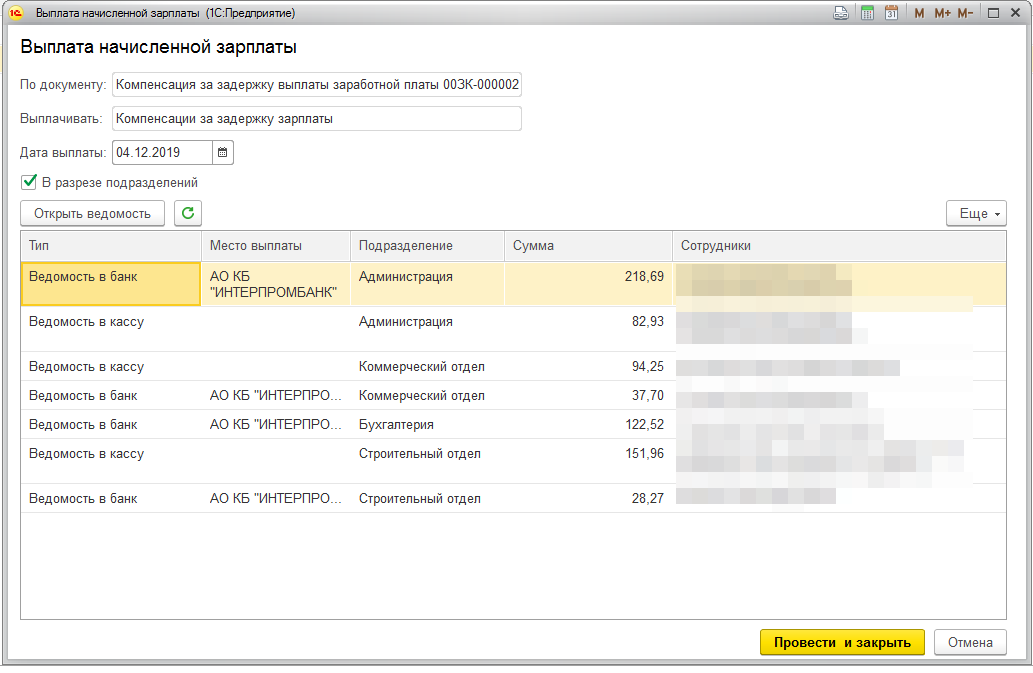Viewport: 1033px width, 673px height.
Task: Click 'Провести и закрыть' button
Action: [x=842, y=643]
